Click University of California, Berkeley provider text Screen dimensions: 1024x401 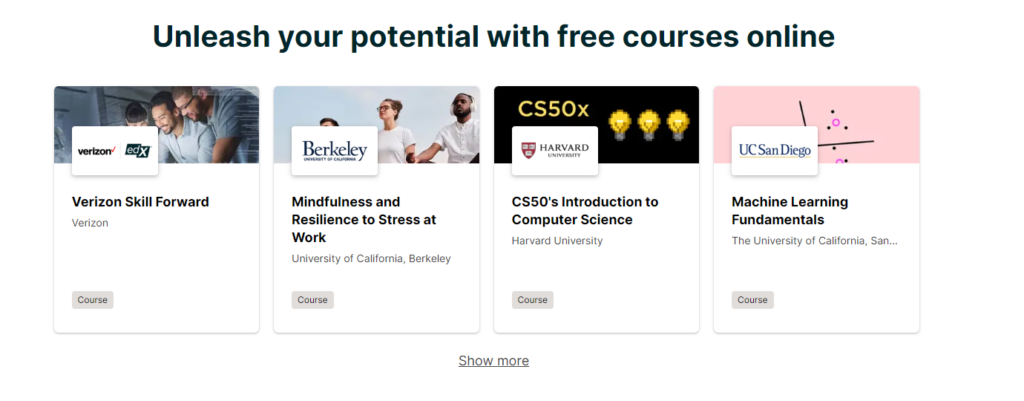point(371,259)
